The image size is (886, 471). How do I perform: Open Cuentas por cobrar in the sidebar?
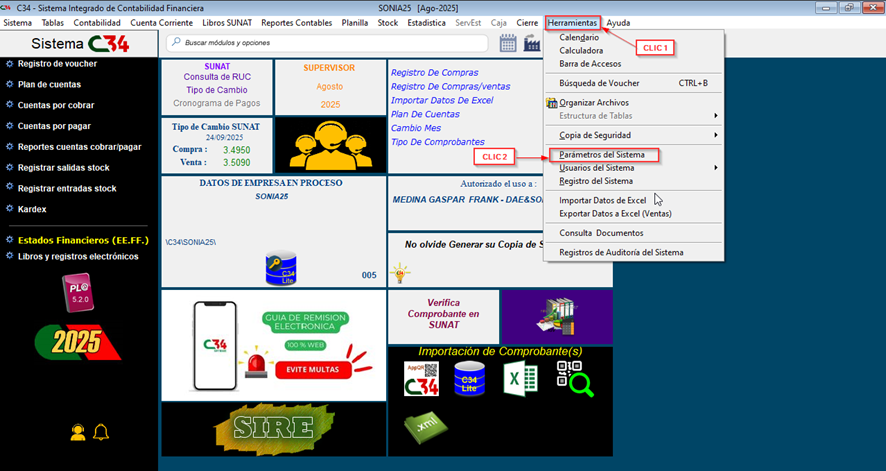click(55, 105)
